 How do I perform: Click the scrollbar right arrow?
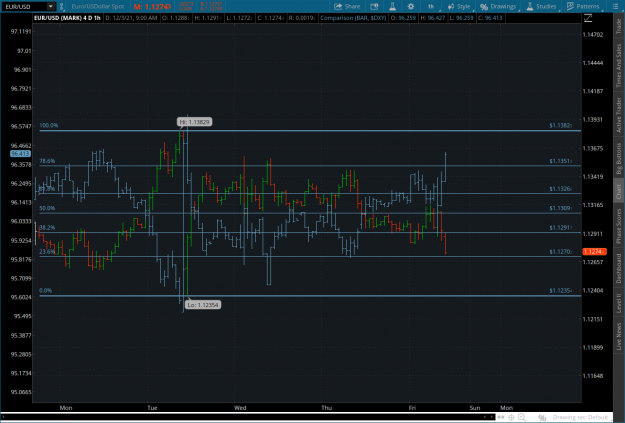492,417
